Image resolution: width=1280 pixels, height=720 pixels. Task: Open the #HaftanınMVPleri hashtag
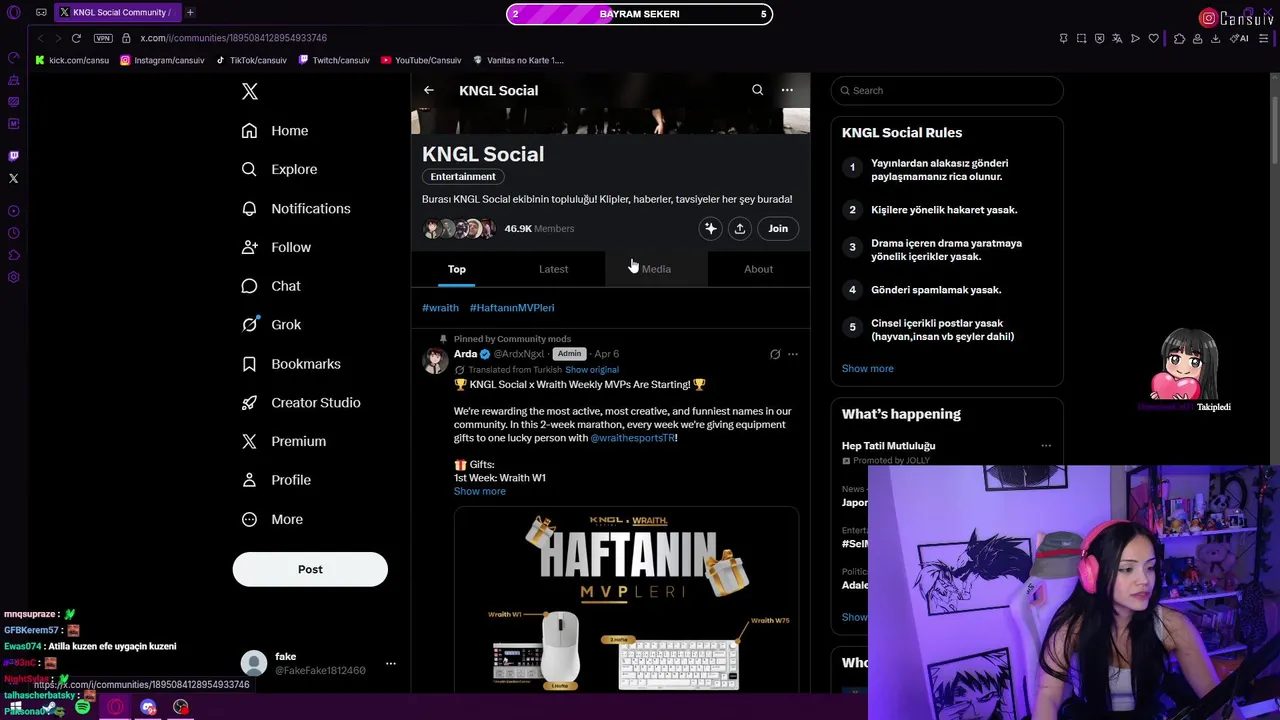pos(512,308)
